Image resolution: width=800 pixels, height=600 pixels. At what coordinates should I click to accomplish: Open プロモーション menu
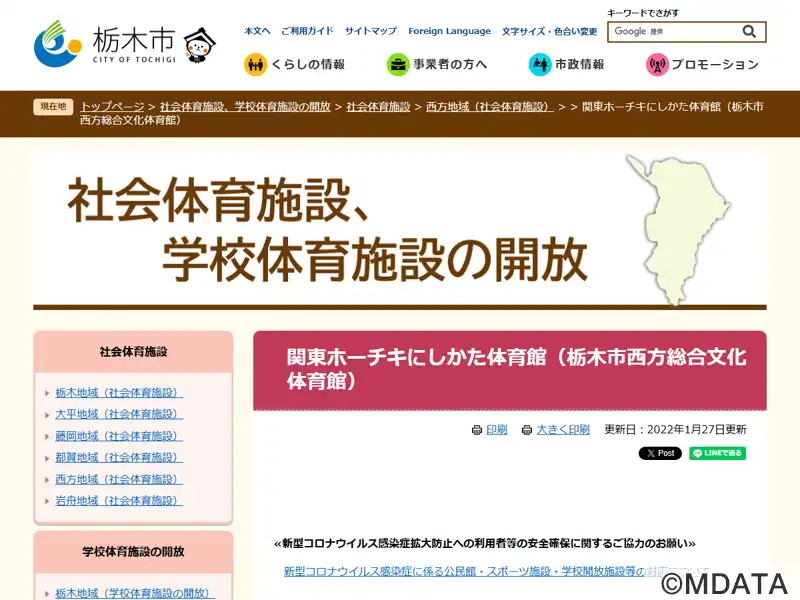click(703, 64)
